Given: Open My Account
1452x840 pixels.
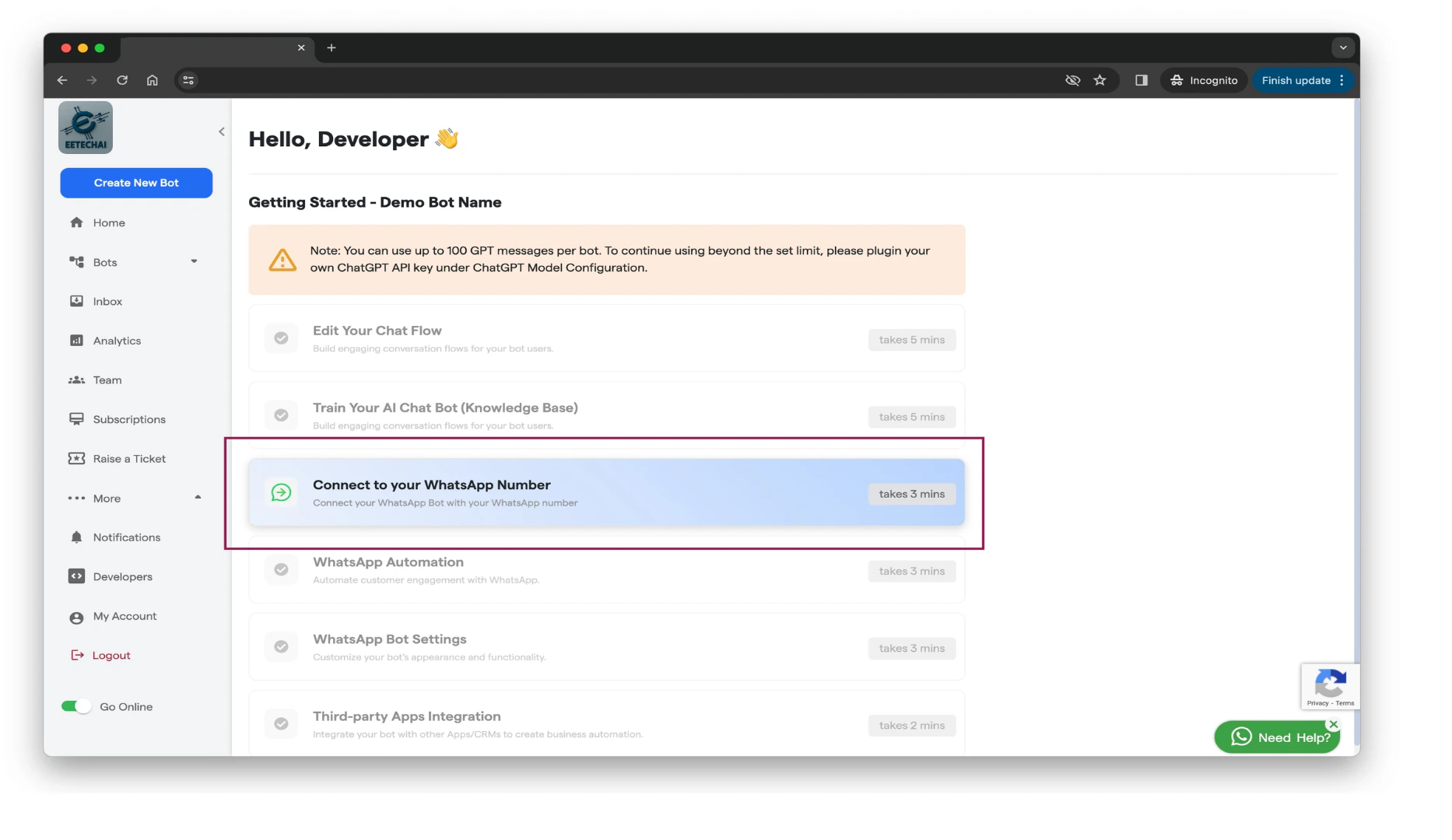Looking at the screenshot, I should point(125,616).
